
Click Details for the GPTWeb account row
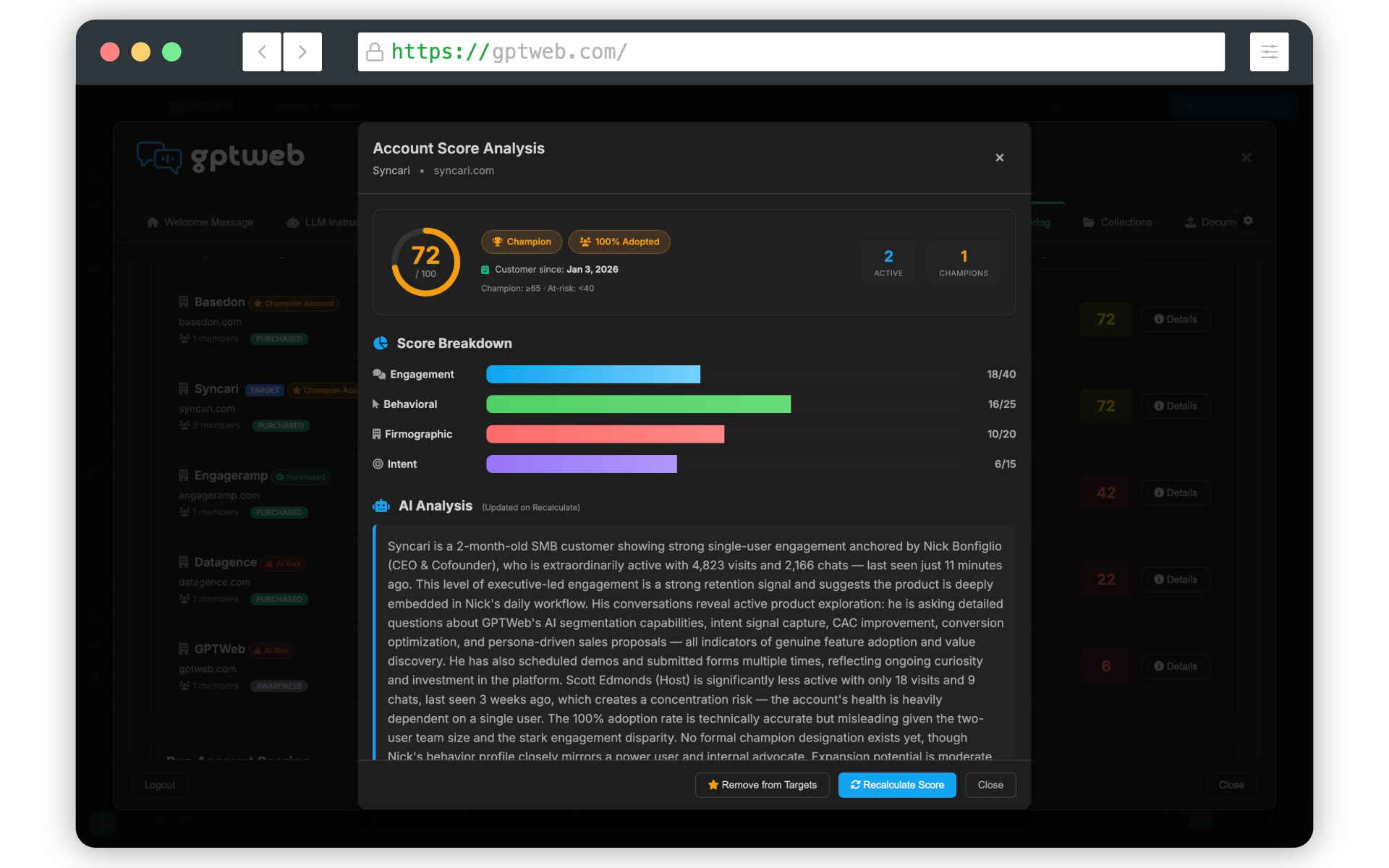point(1176,666)
